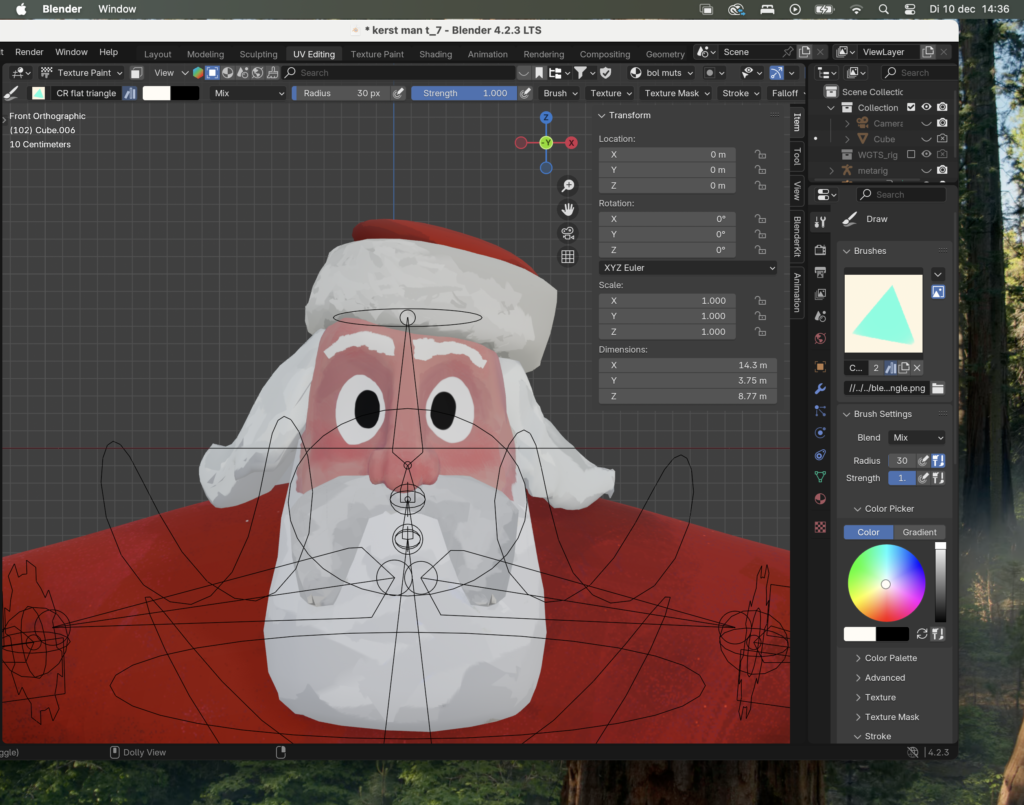
Task: Toggle Scale Y lock icon
Action: click(760, 316)
